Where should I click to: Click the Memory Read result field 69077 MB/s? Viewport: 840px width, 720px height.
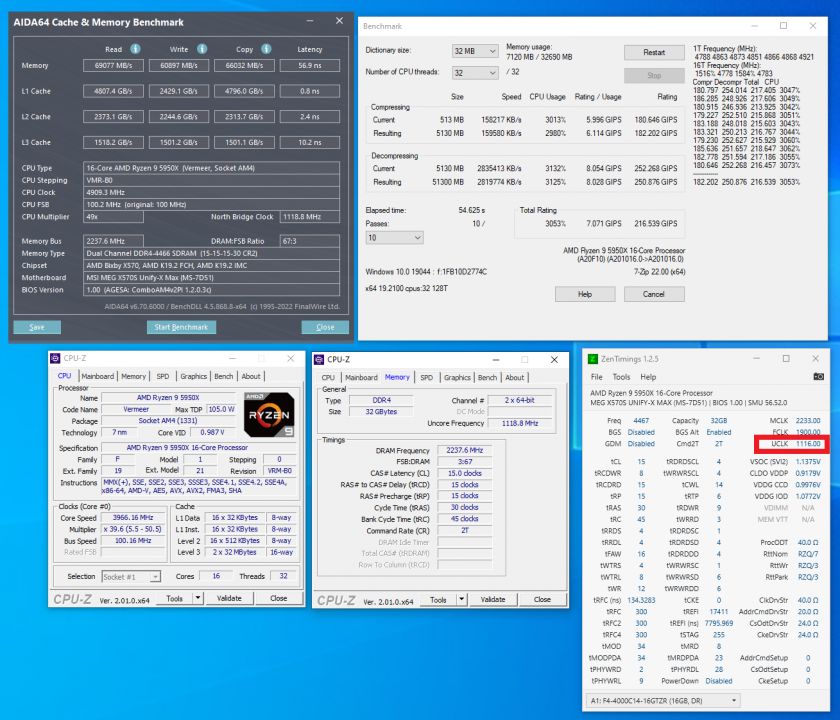[x=112, y=66]
